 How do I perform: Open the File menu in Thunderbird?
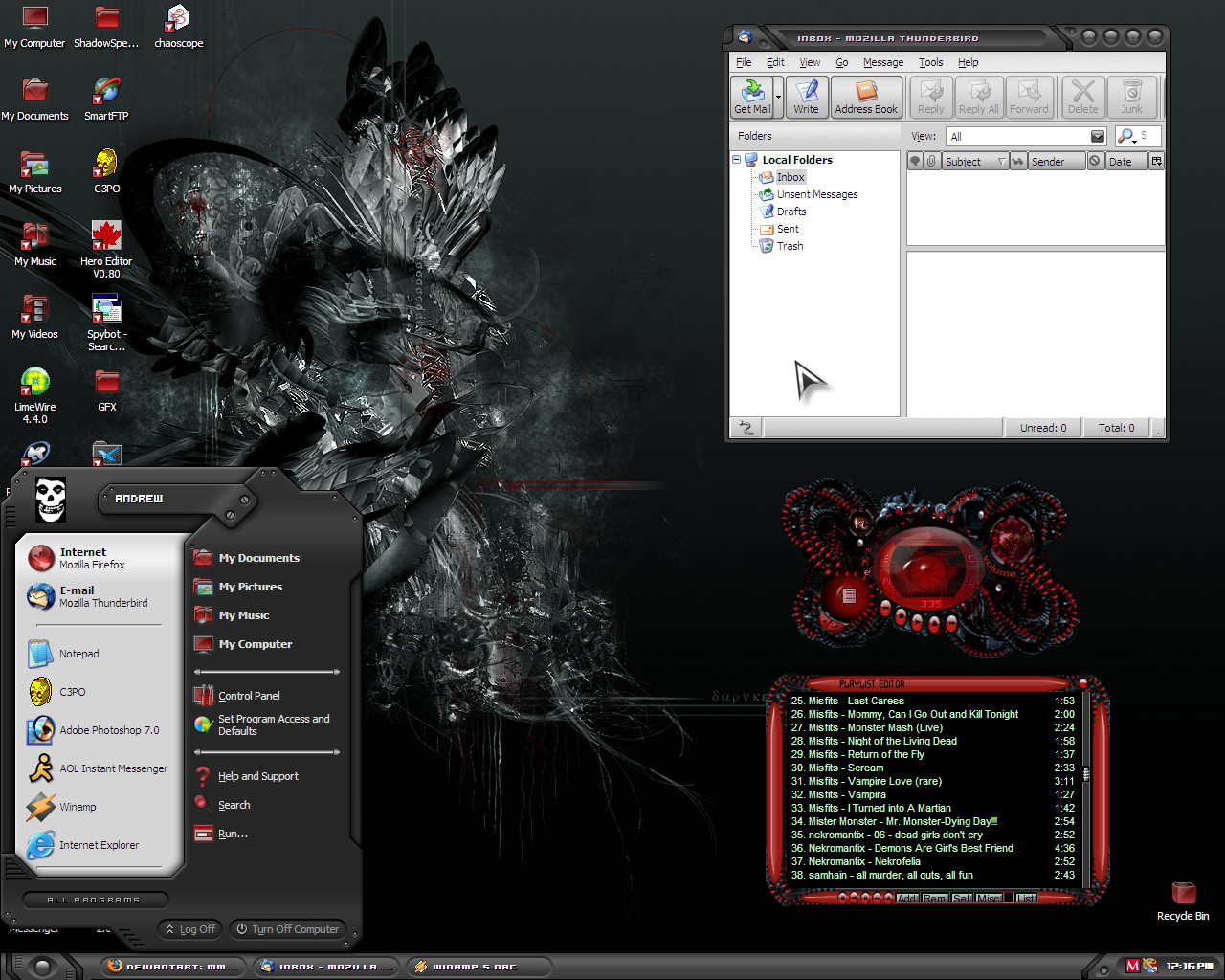coord(744,62)
